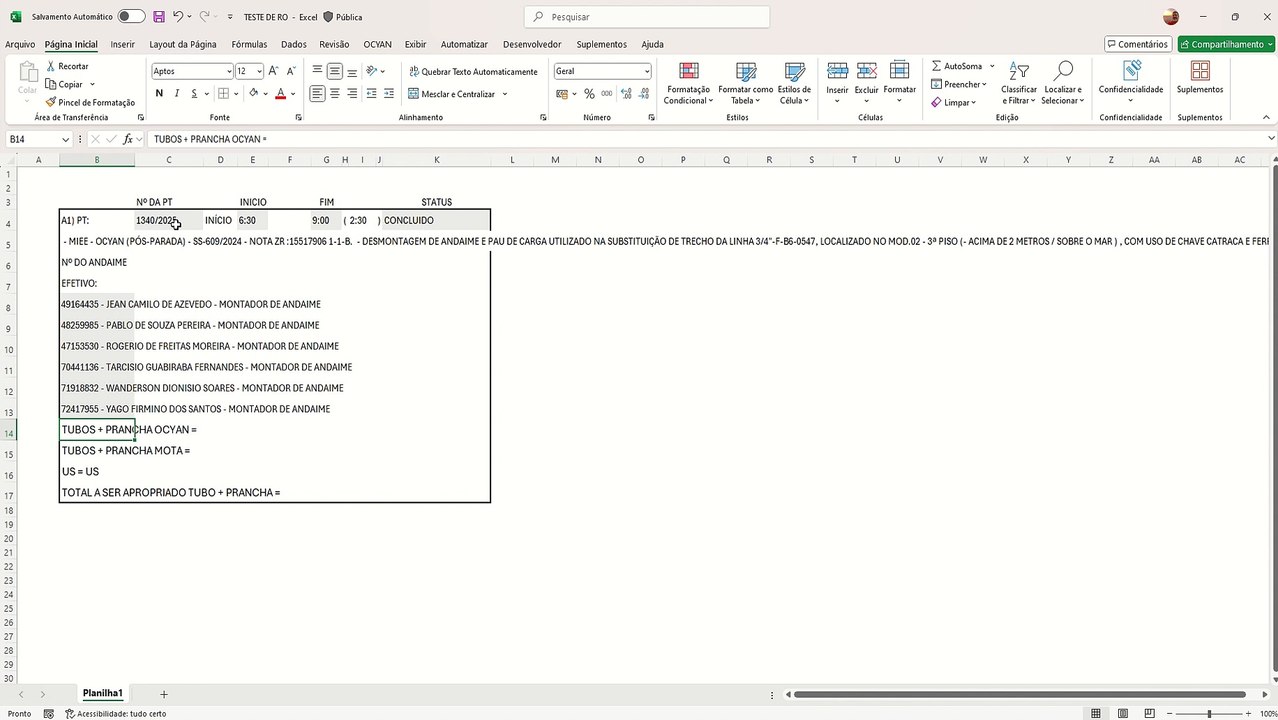Decrease indent in cell

(372, 93)
